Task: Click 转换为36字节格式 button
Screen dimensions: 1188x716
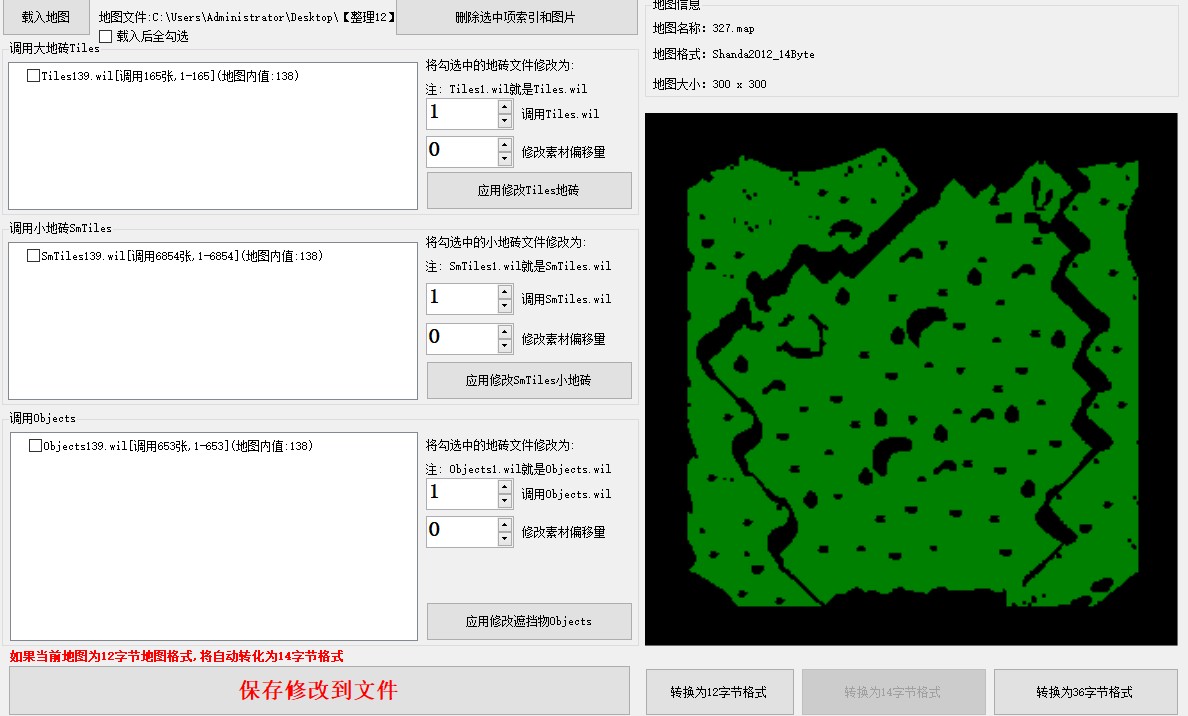Action: pyautogui.click(x=1084, y=692)
